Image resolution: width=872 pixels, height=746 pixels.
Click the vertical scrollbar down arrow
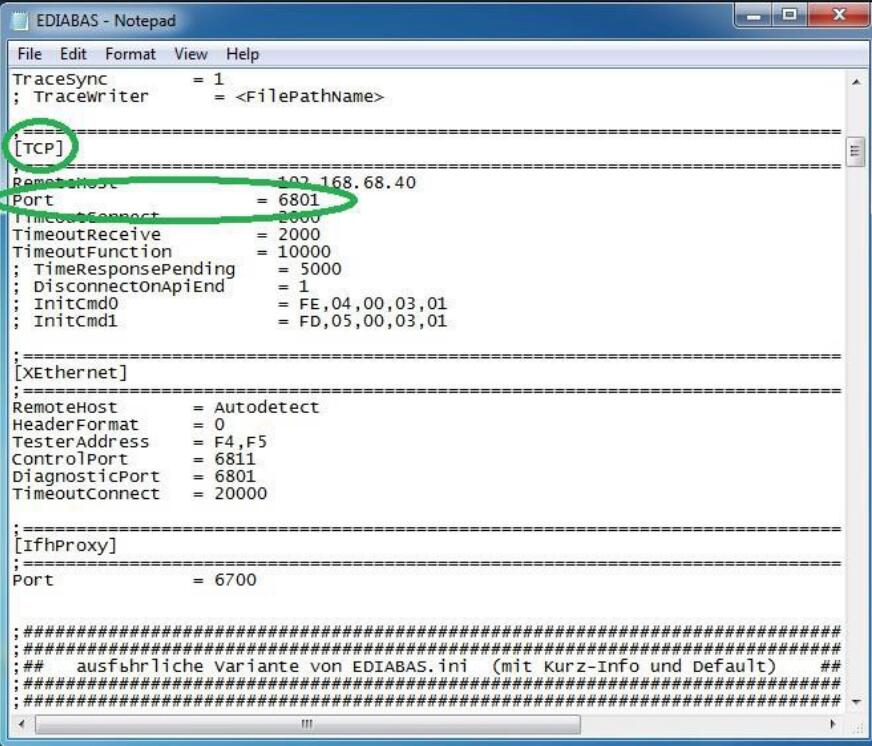(x=856, y=702)
